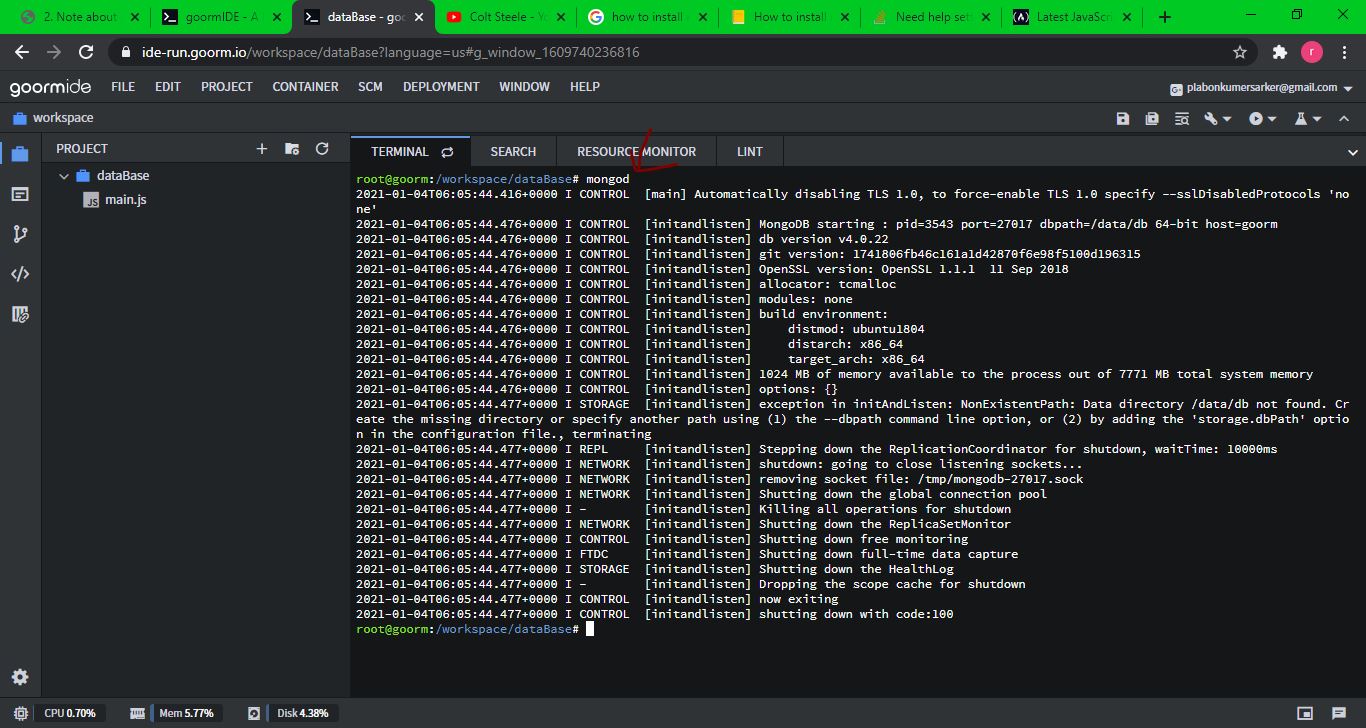Open the CONTAINER menu
The image size is (1366, 728).
[x=305, y=87]
